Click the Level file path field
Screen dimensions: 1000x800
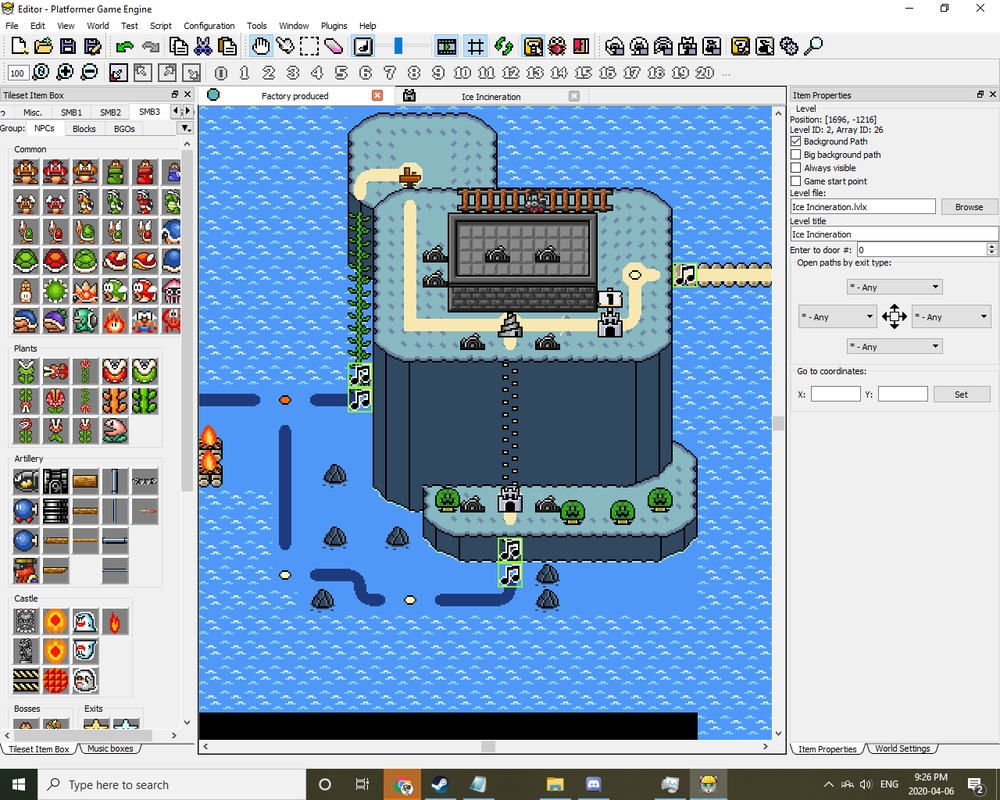click(x=862, y=207)
